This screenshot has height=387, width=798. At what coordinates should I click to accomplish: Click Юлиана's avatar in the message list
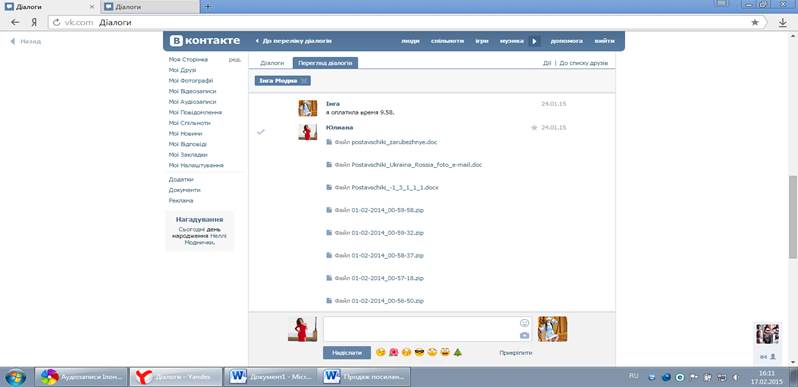coord(307,132)
